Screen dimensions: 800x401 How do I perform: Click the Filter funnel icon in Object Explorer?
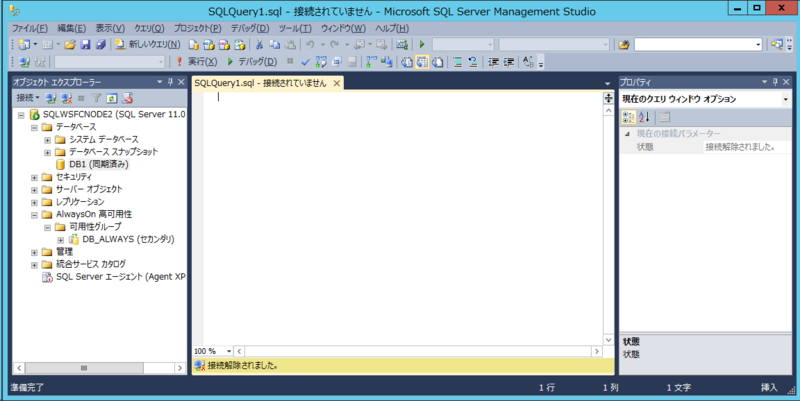[x=97, y=98]
